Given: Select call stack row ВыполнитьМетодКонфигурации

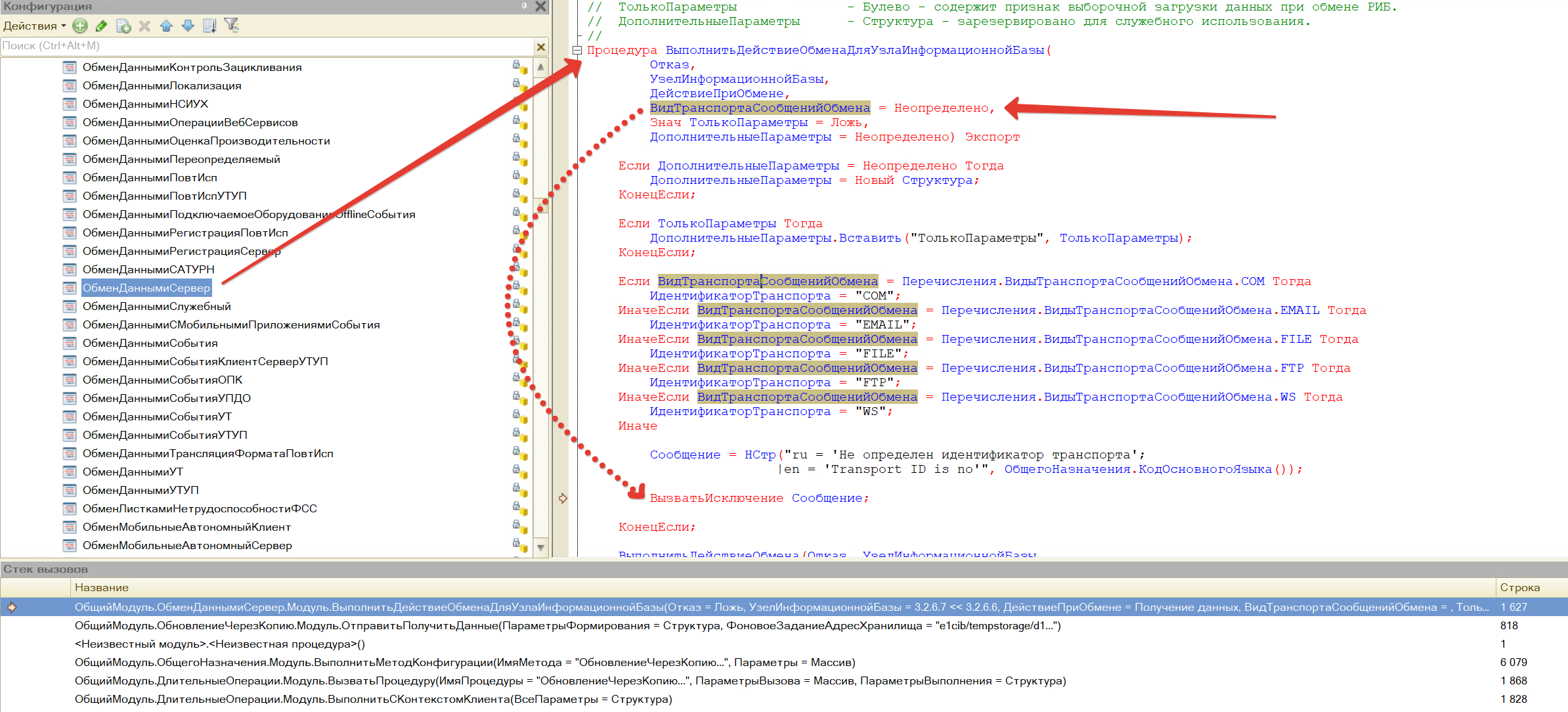Looking at the screenshot, I should (x=784, y=662).
